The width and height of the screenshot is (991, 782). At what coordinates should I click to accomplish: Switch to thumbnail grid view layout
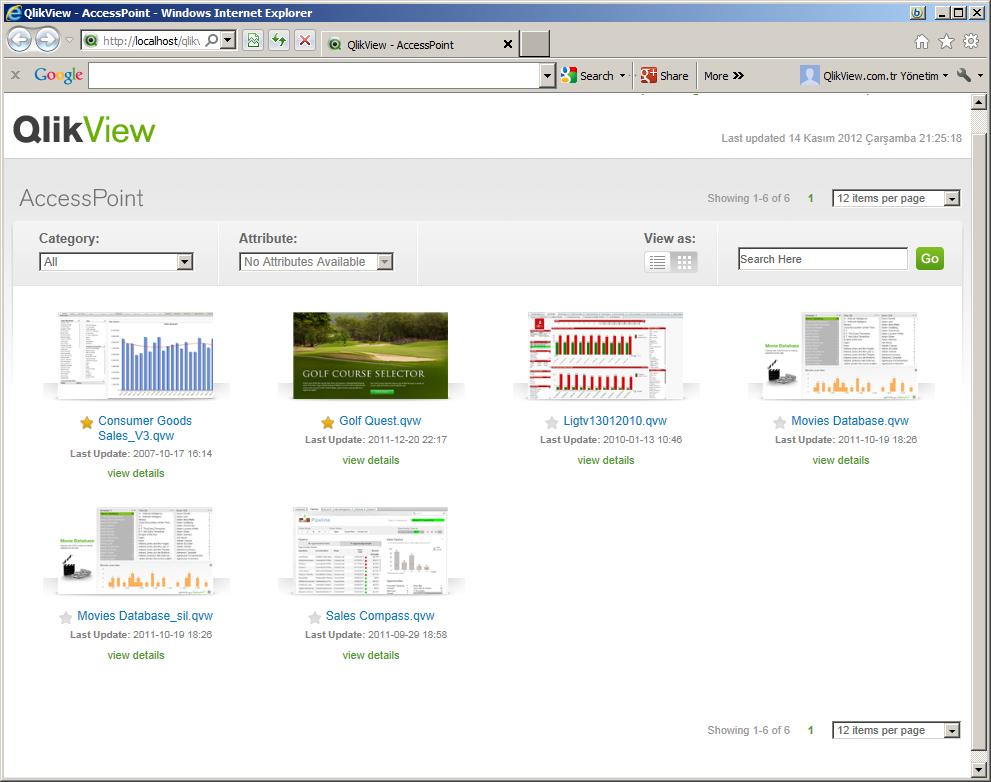click(x=684, y=262)
